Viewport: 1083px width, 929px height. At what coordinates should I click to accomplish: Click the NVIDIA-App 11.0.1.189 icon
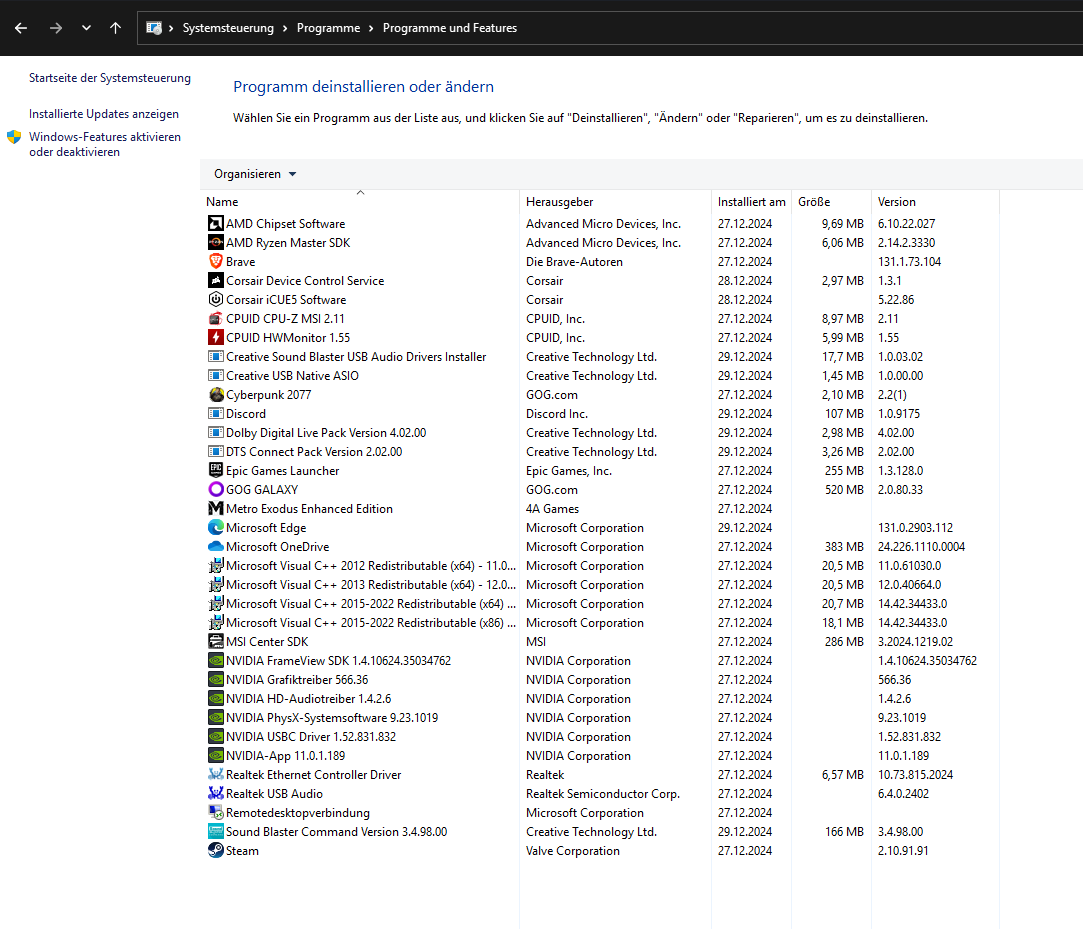click(x=215, y=756)
